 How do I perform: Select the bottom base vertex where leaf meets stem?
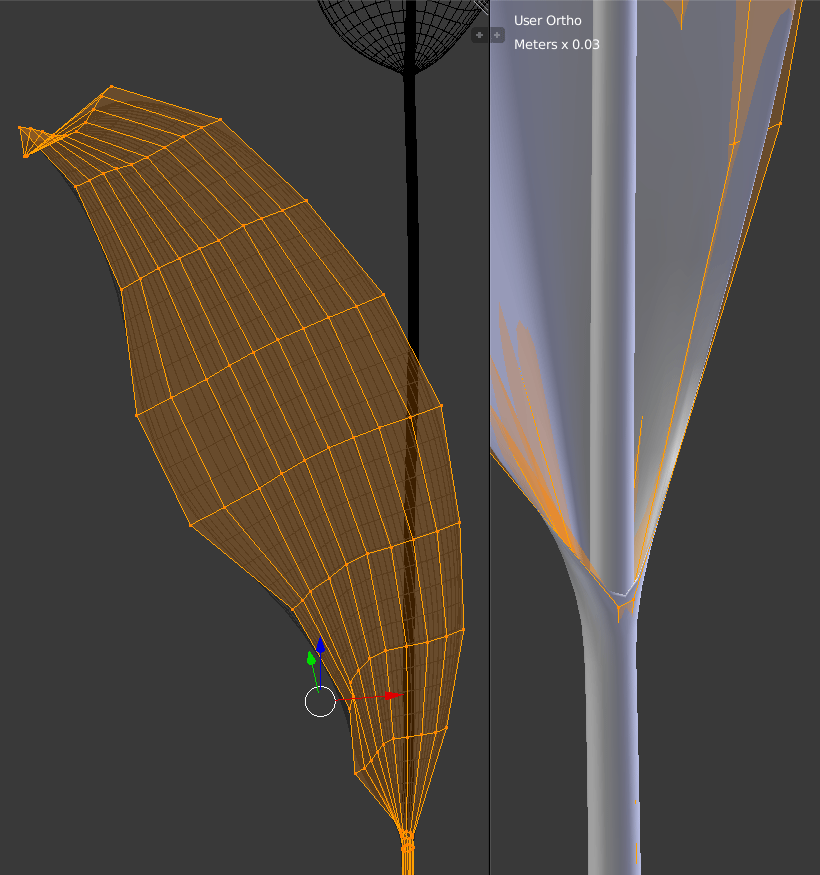click(x=406, y=832)
